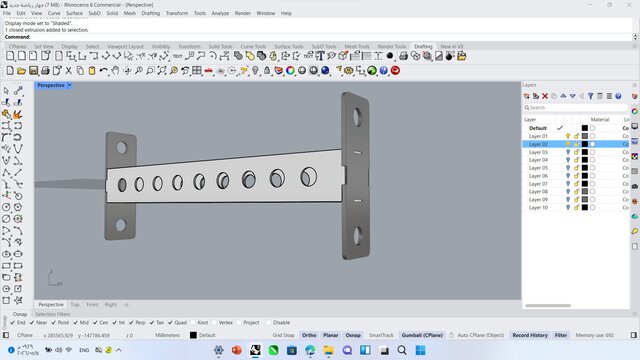Switch to the Top viewport tab

click(75, 304)
